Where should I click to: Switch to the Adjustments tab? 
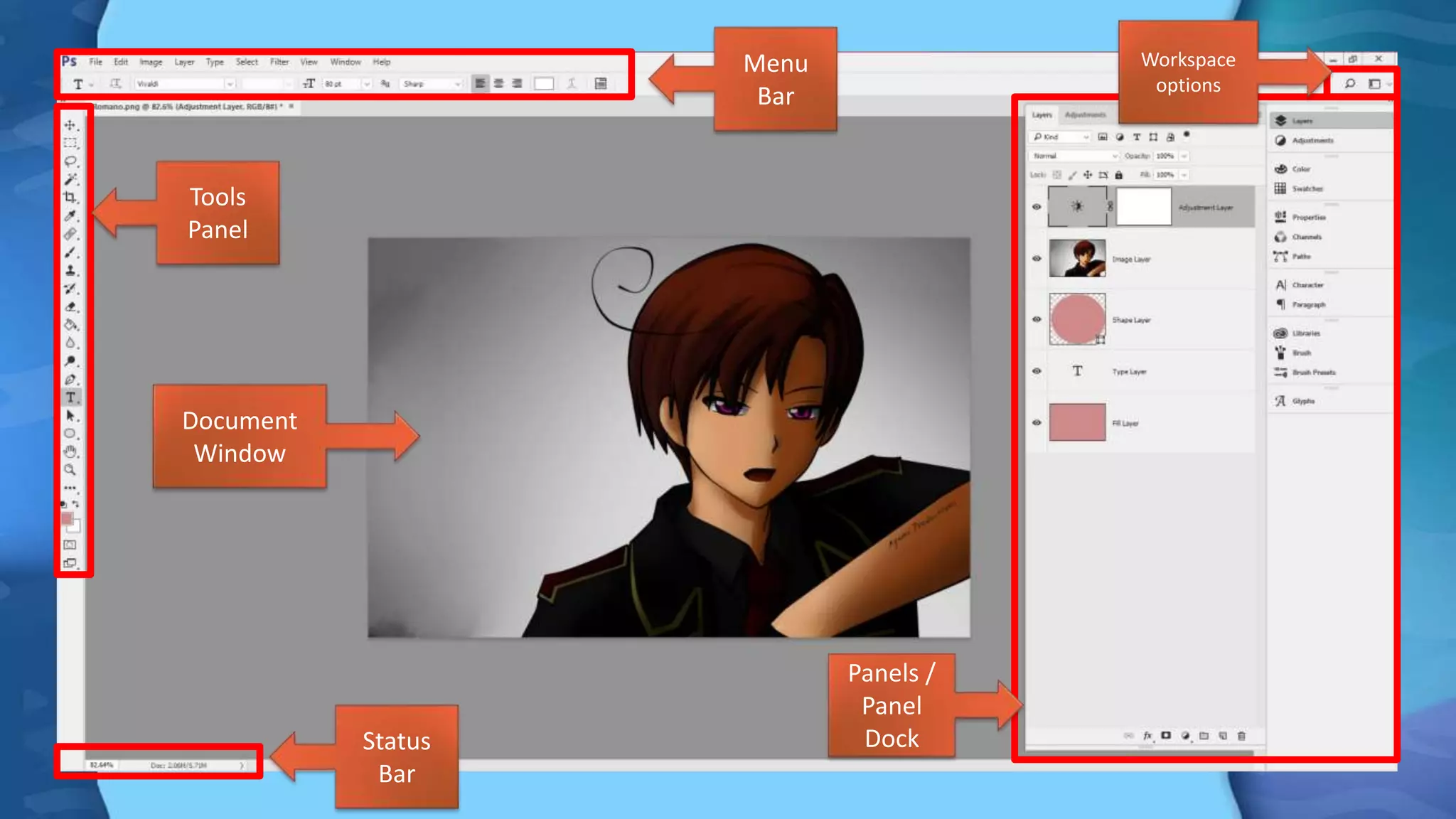(x=1085, y=114)
